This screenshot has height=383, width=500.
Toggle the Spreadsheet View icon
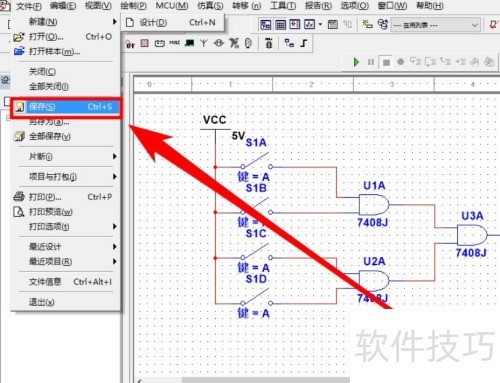pos(280,25)
